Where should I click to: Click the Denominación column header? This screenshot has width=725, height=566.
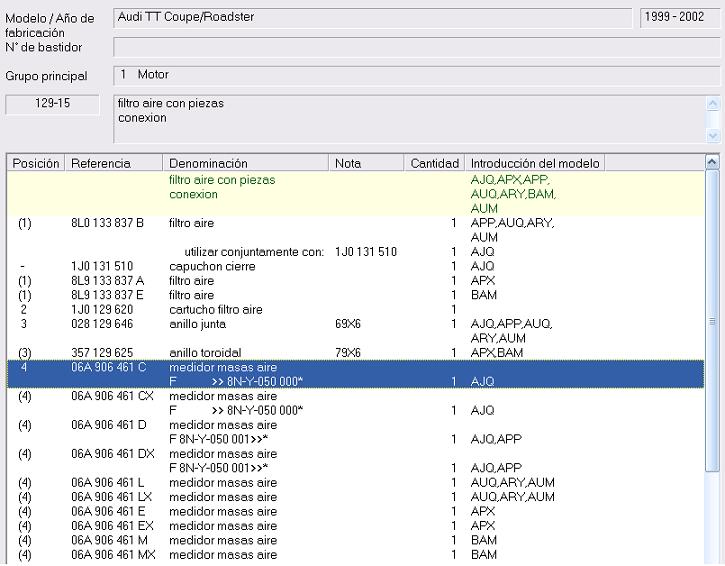pos(246,163)
